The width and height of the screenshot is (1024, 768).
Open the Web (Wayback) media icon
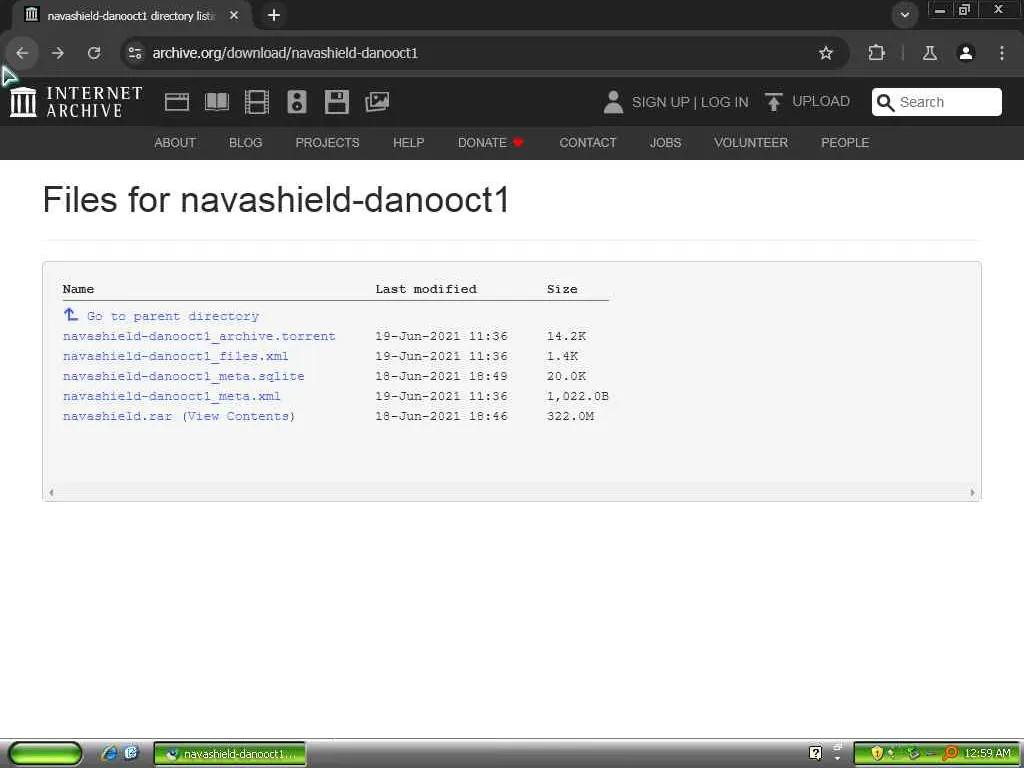pos(177,102)
